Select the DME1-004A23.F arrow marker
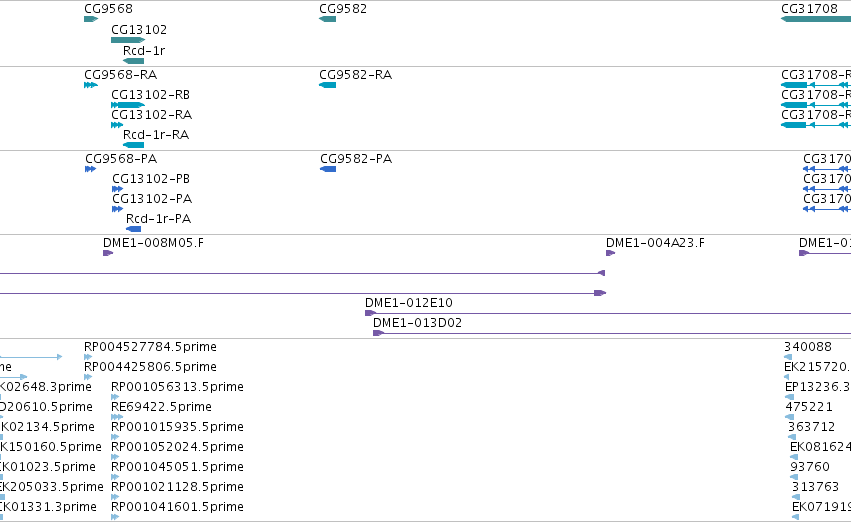This screenshot has height=522, width=851. pyautogui.click(x=611, y=253)
